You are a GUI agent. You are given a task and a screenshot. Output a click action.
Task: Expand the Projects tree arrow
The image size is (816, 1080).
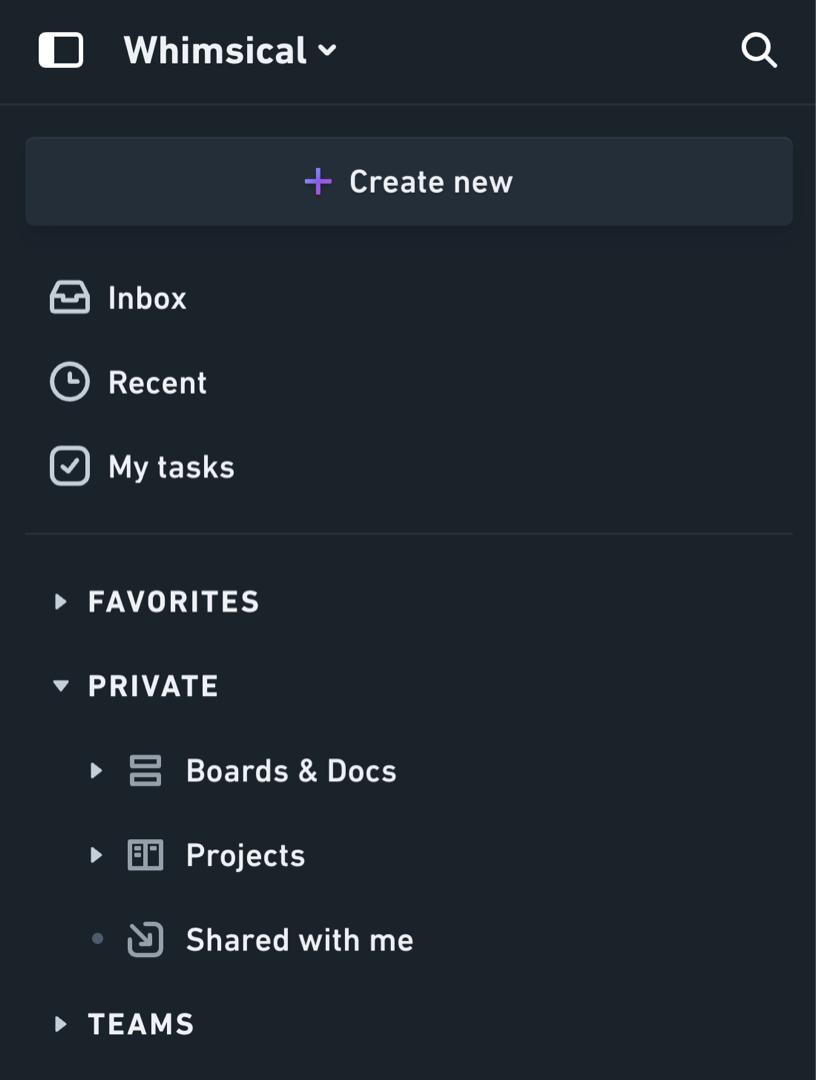96,855
